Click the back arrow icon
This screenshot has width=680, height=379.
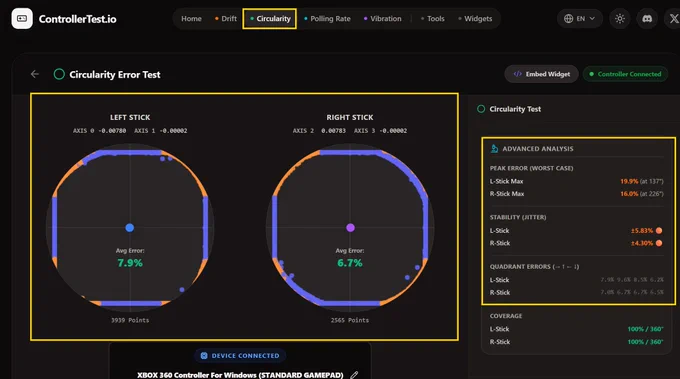[x=35, y=74]
